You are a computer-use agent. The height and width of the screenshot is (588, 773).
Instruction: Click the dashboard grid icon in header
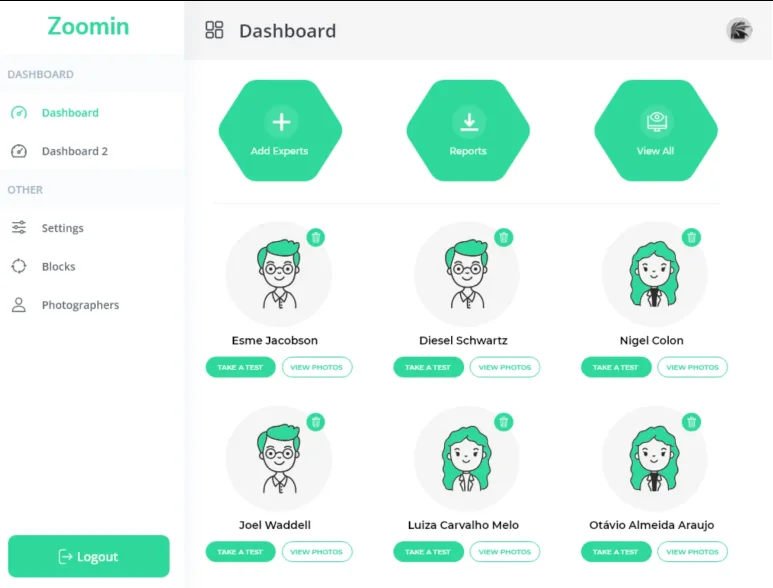[214, 30]
